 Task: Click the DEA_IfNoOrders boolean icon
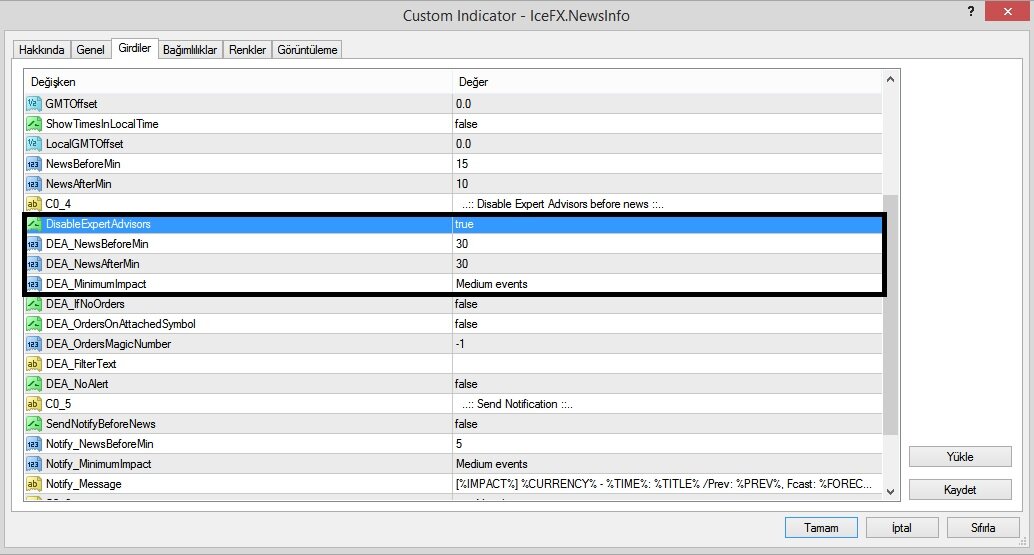coord(34,304)
